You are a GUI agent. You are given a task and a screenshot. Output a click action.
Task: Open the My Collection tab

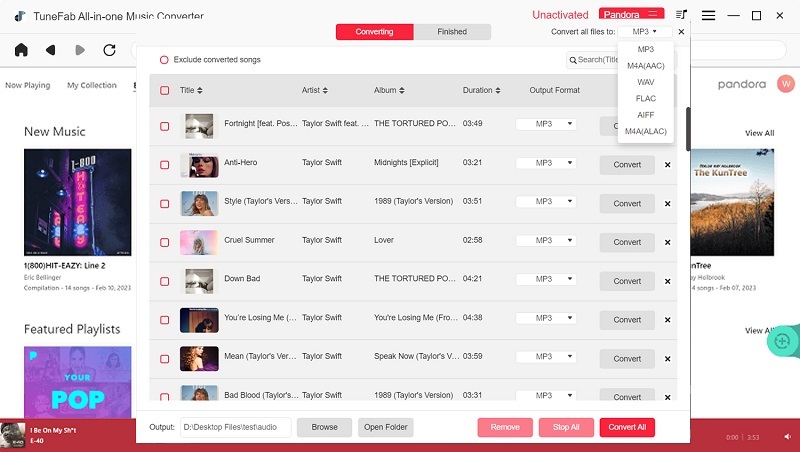(92, 85)
